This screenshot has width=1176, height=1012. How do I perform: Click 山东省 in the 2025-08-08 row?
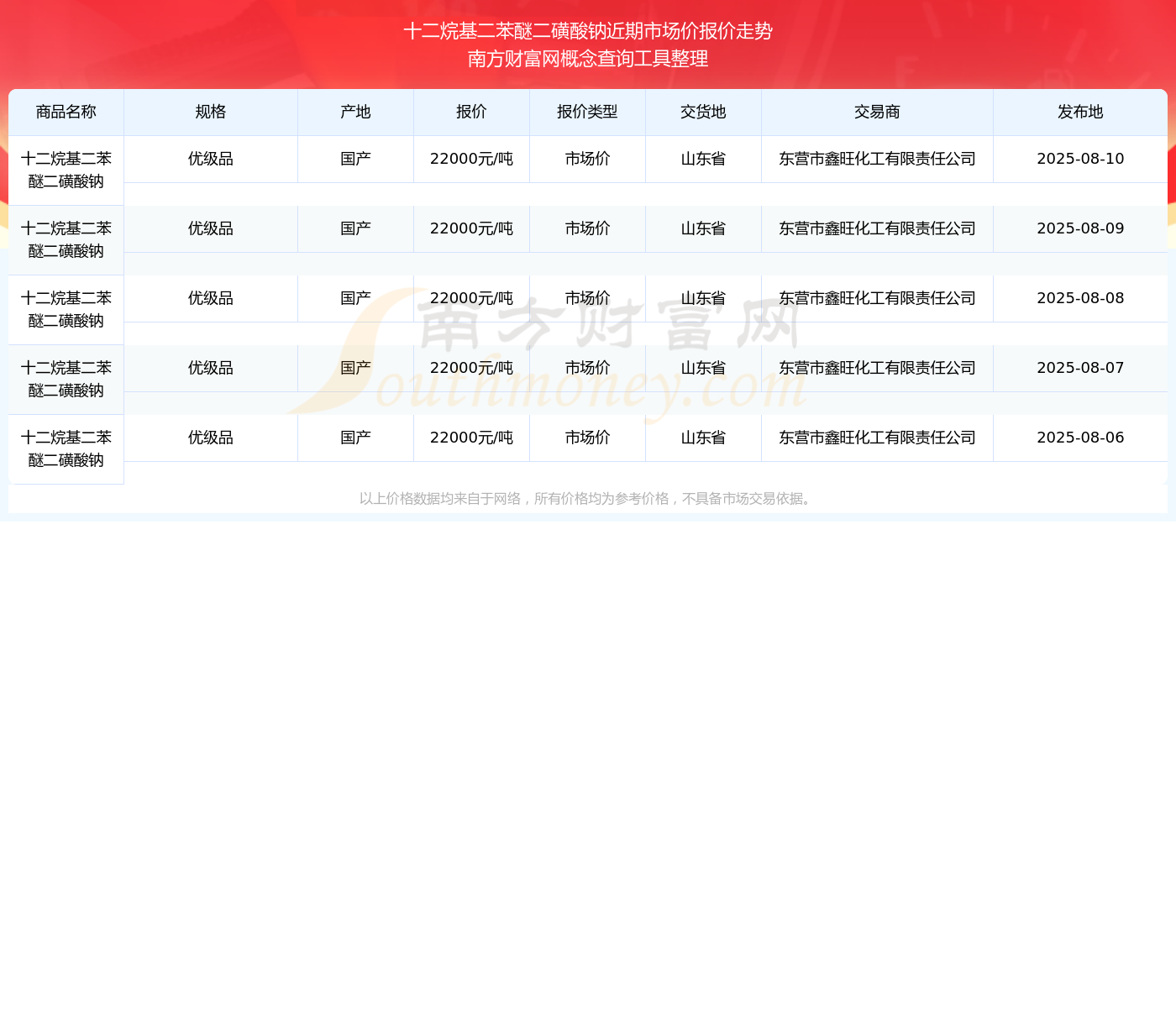coord(704,298)
